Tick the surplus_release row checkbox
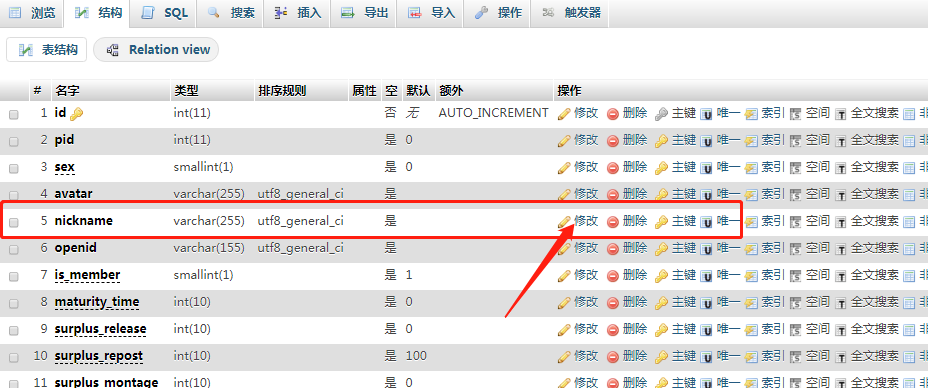 (x=14, y=330)
